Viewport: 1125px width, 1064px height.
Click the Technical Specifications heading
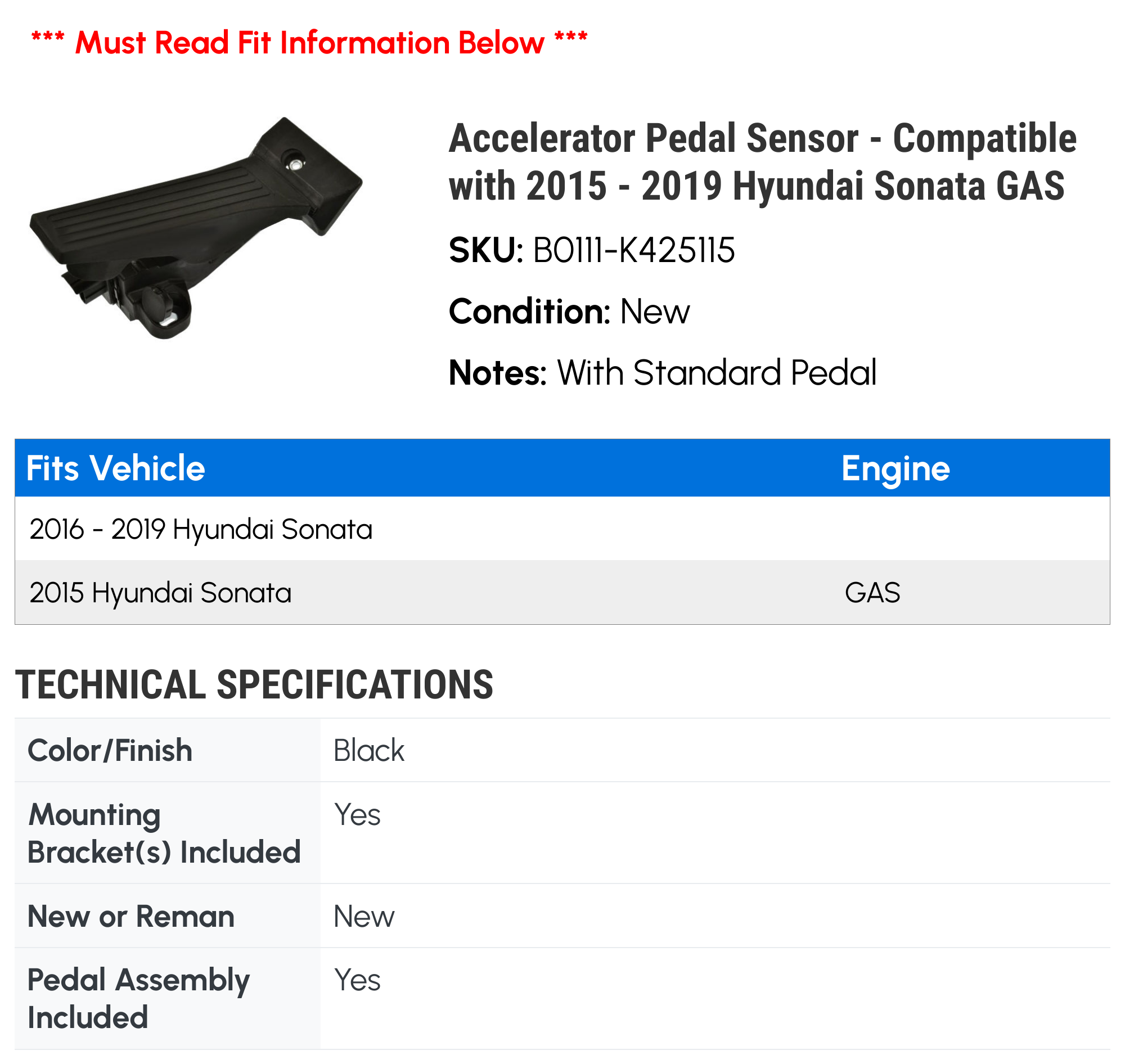pos(254,684)
